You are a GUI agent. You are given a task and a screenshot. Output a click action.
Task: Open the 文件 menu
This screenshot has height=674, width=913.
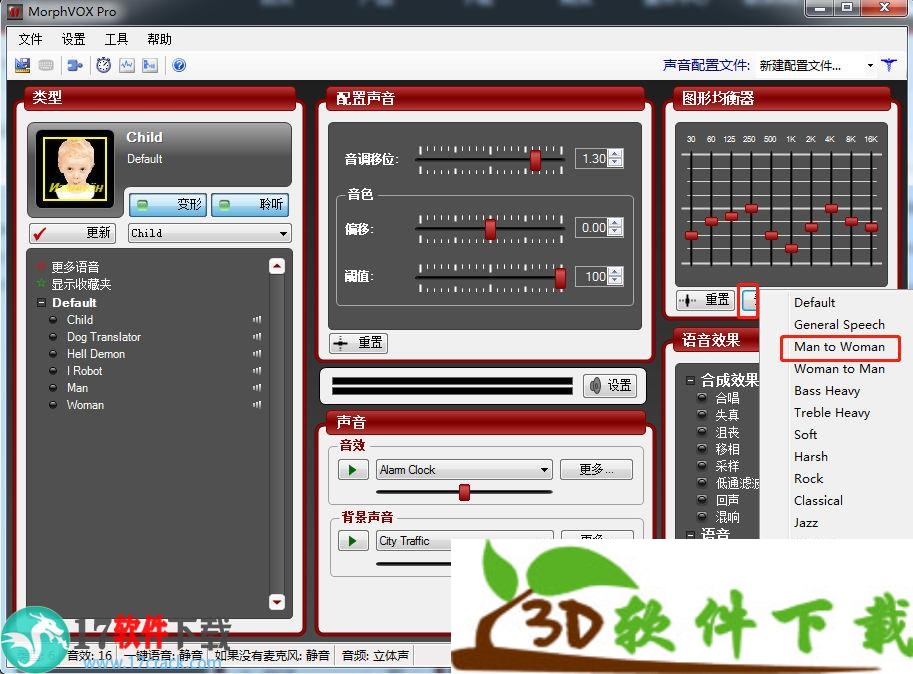pyautogui.click(x=30, y=39)
